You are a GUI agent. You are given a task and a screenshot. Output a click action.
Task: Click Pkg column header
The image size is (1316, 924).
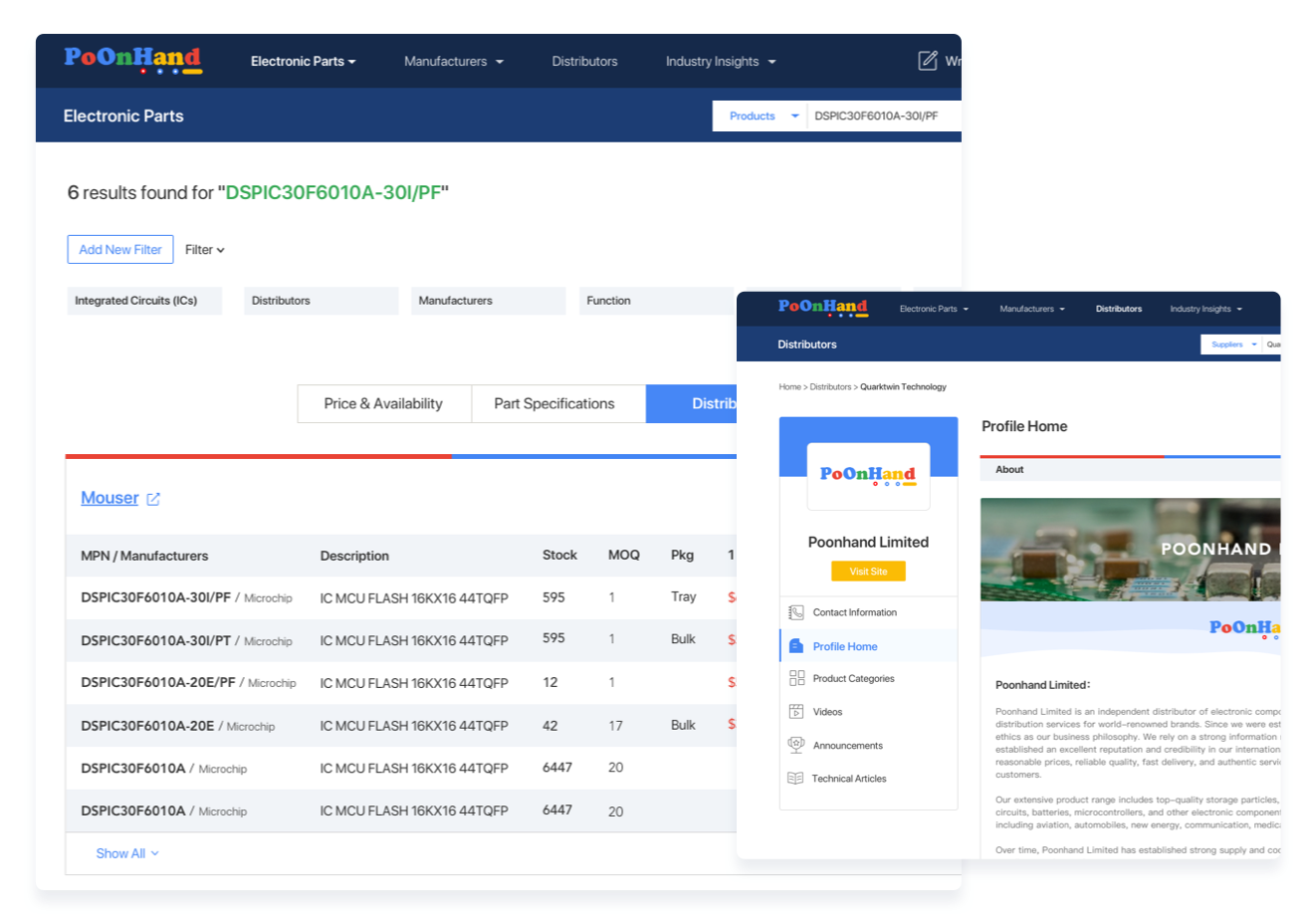(x=682, y=555)
